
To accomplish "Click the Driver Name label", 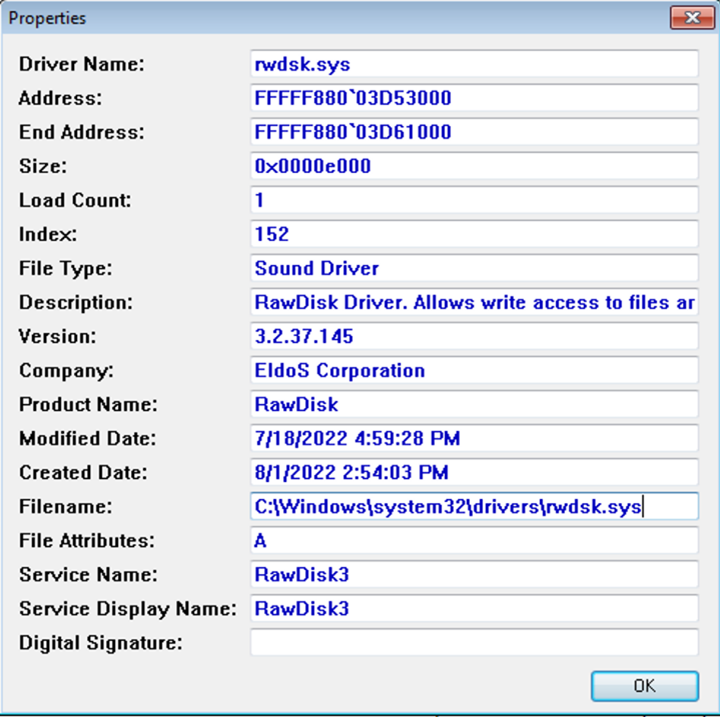I will click(x=81, y=64).
